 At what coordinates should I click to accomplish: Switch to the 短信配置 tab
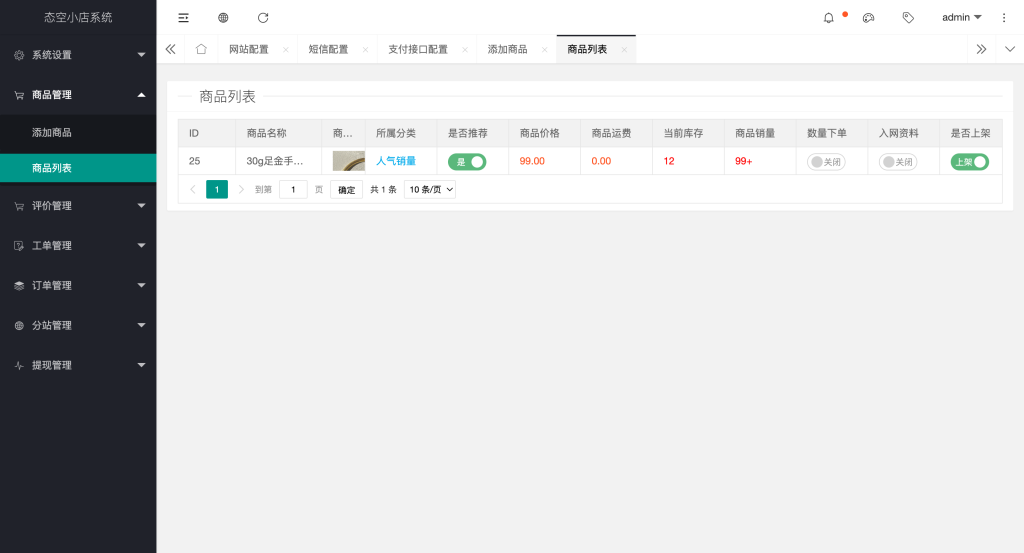coord(328,50)
